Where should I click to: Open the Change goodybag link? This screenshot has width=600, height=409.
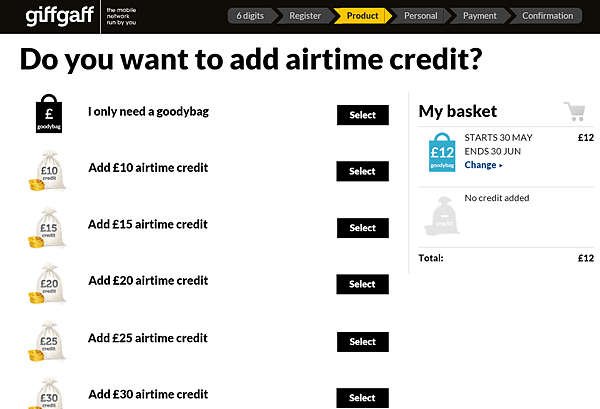pyautogui.click(x=483, y=165)
